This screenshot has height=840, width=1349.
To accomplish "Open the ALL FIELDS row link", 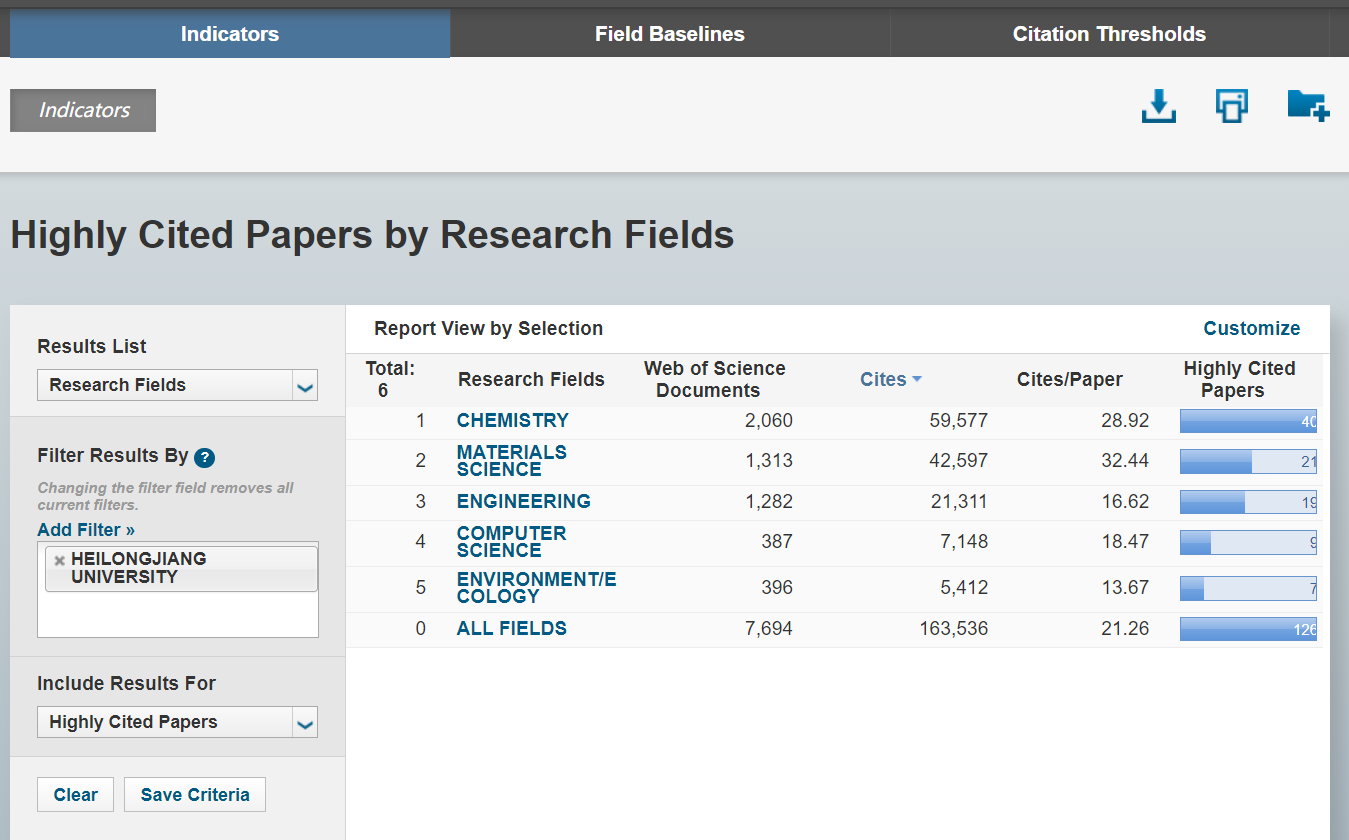I will point(512,628).
